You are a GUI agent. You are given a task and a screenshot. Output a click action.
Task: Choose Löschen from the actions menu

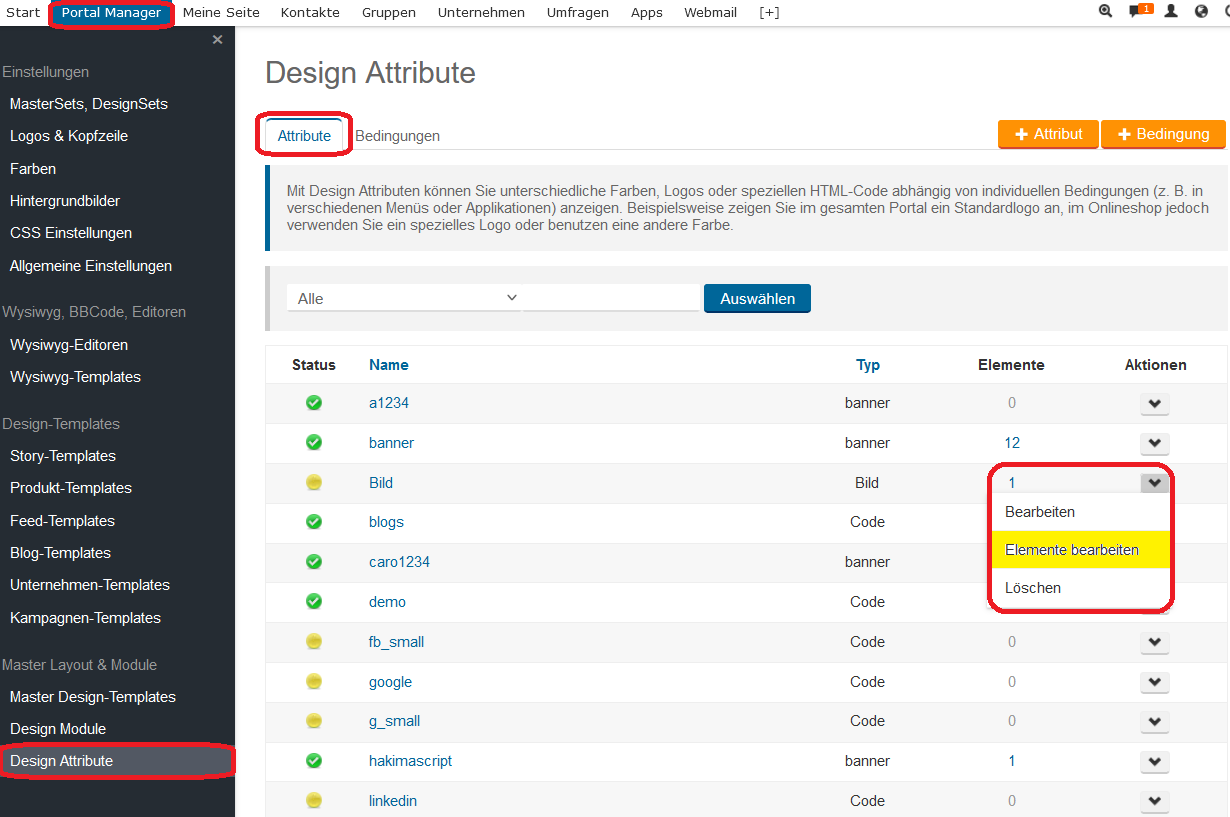pos(1080,588)
